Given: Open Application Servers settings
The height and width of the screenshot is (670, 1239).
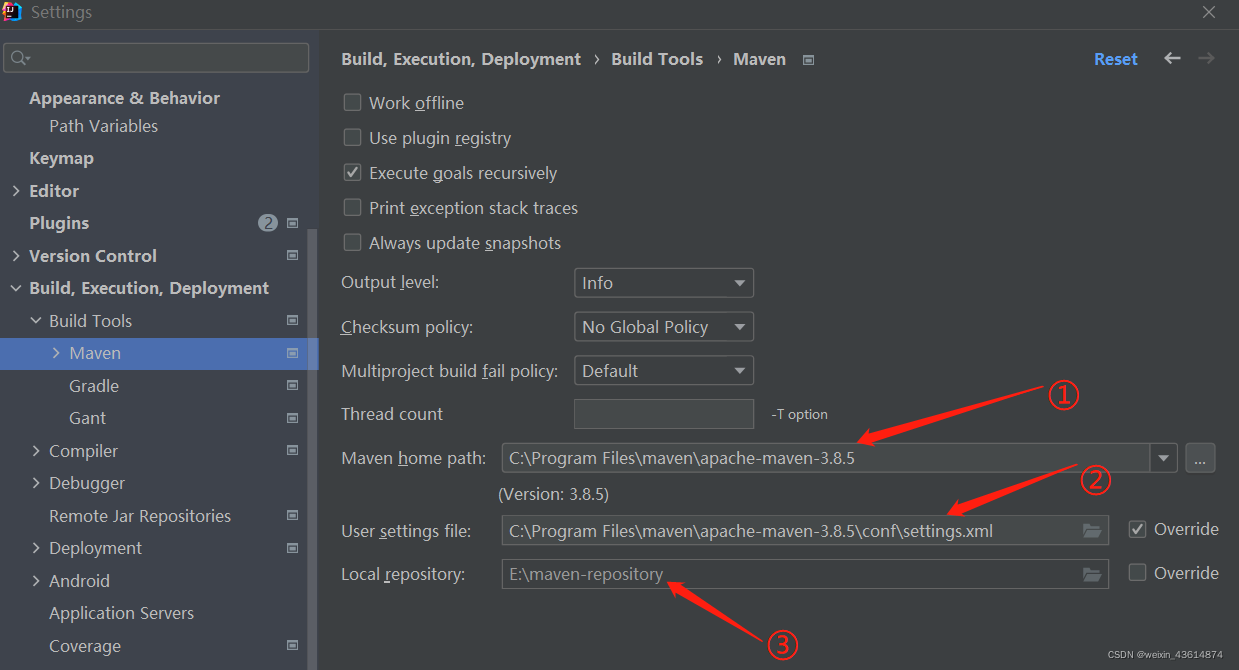Looking at the screenshot, I should (121, 613).
